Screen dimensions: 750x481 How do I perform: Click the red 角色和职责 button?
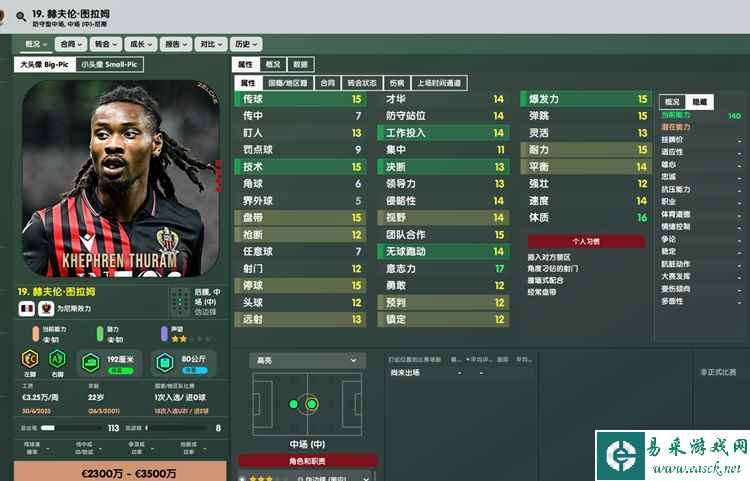tap(308, 461)
